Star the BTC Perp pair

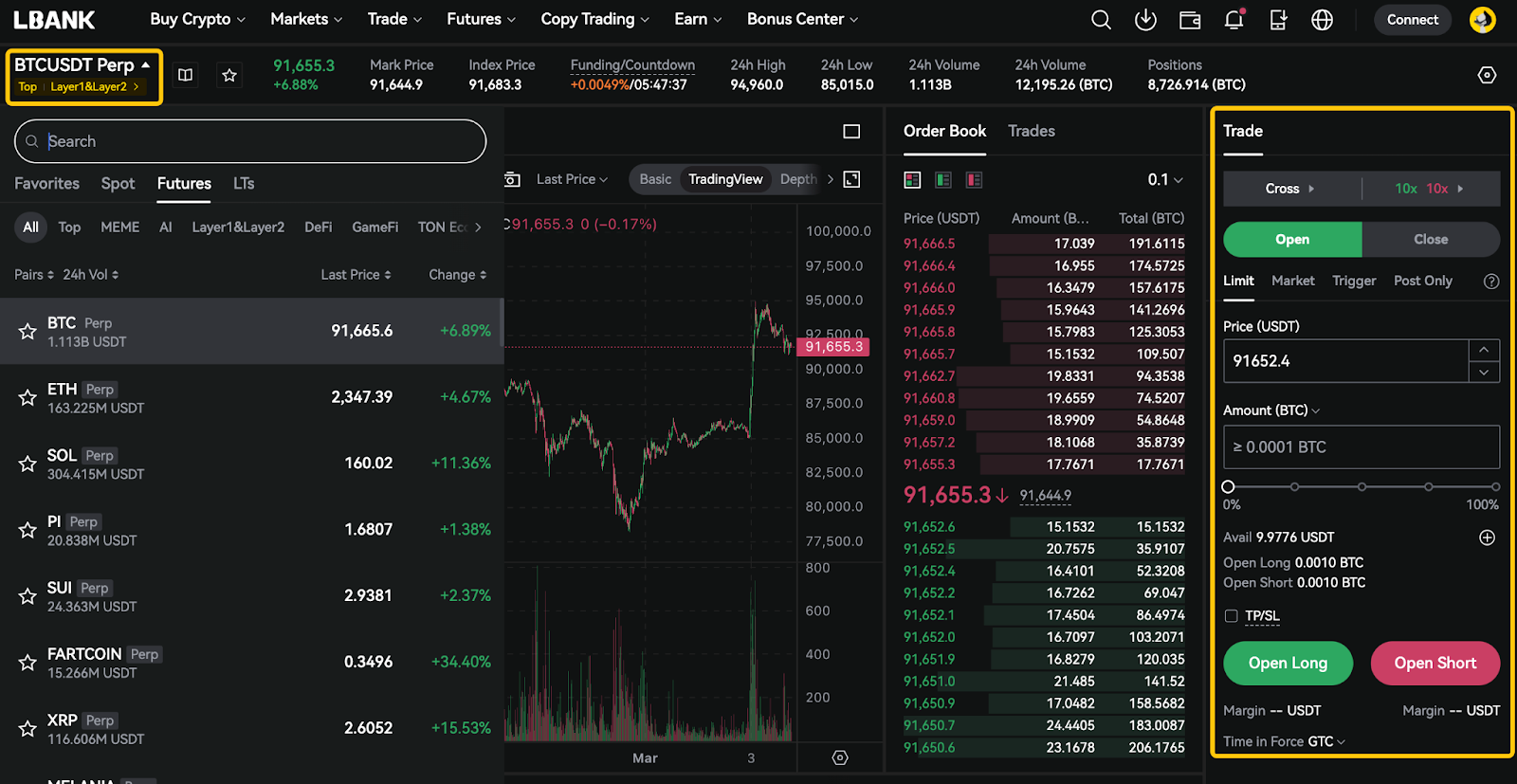coord(27,332)
